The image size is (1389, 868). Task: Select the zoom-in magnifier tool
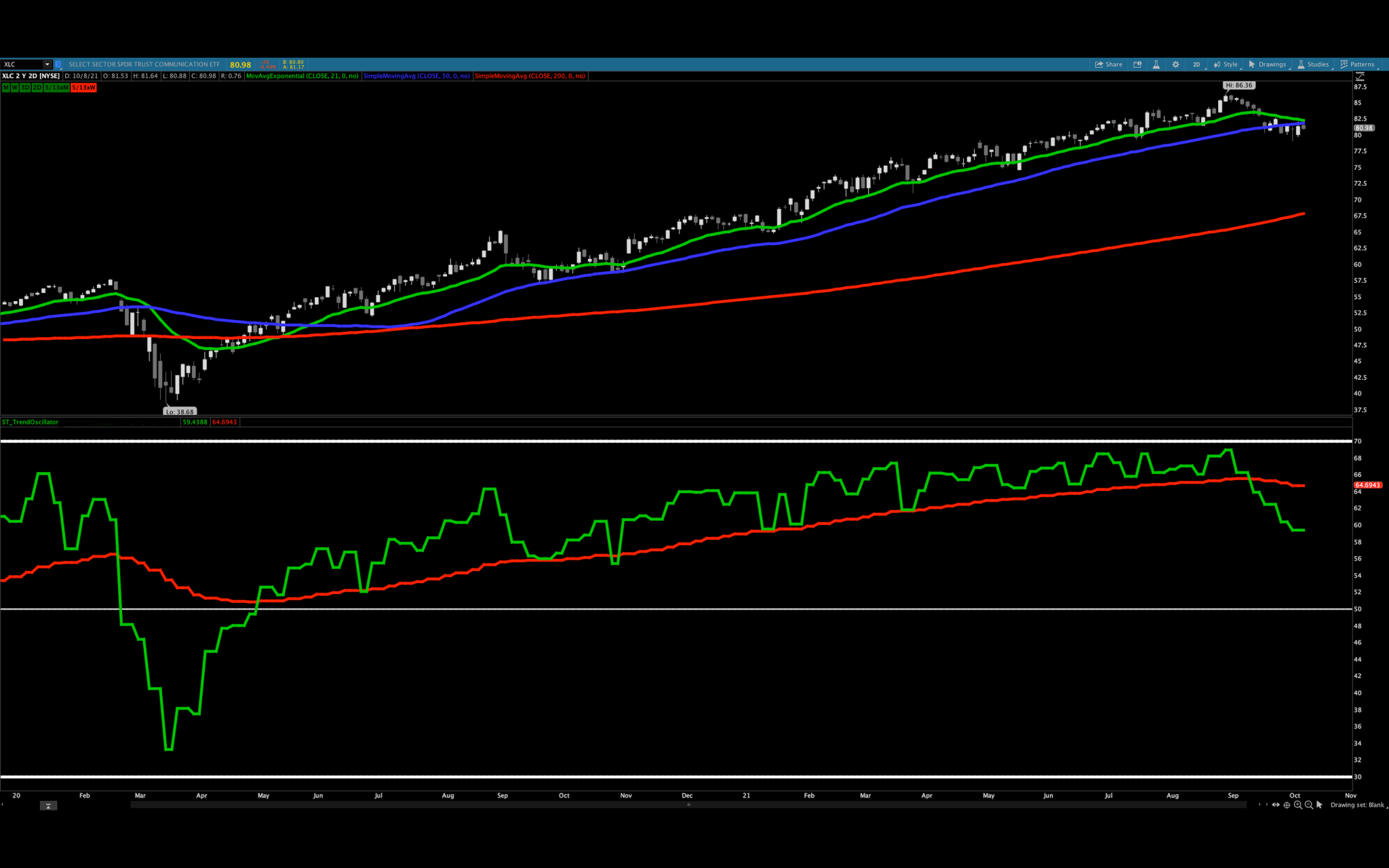(x=1298, y=805)
